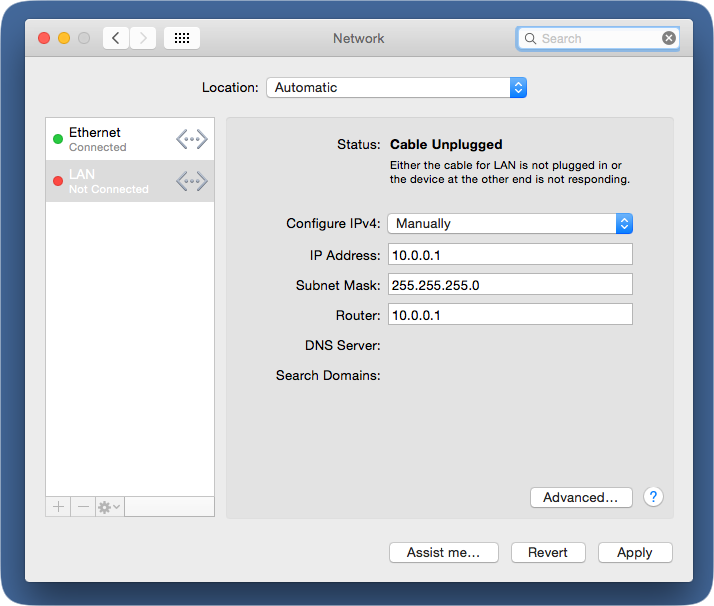The width and height of the screenshot is (714, 606).
Task: Click the Router field 10.0.0.1
Action: 510,314
